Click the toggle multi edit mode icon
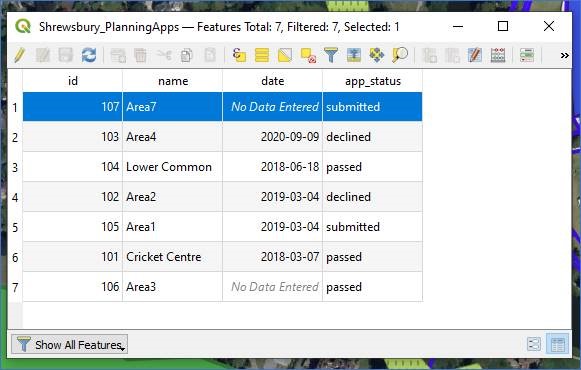This screenshot has height=370, width=581. click(x=43, y=56)
